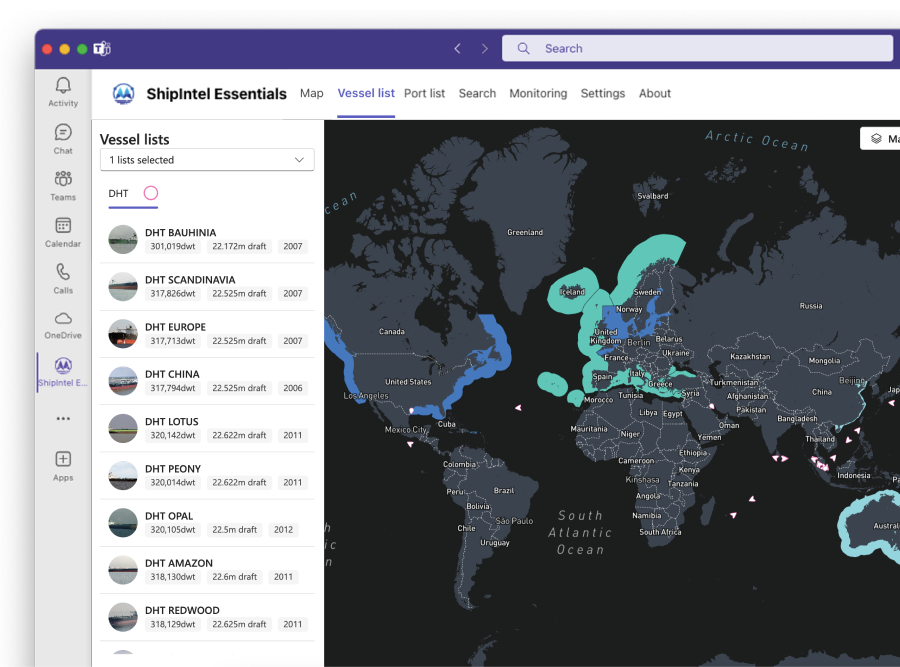Click the ShipIntel app sidebar icon
This screenshot has width=900, height=667.
pos(63,367)
